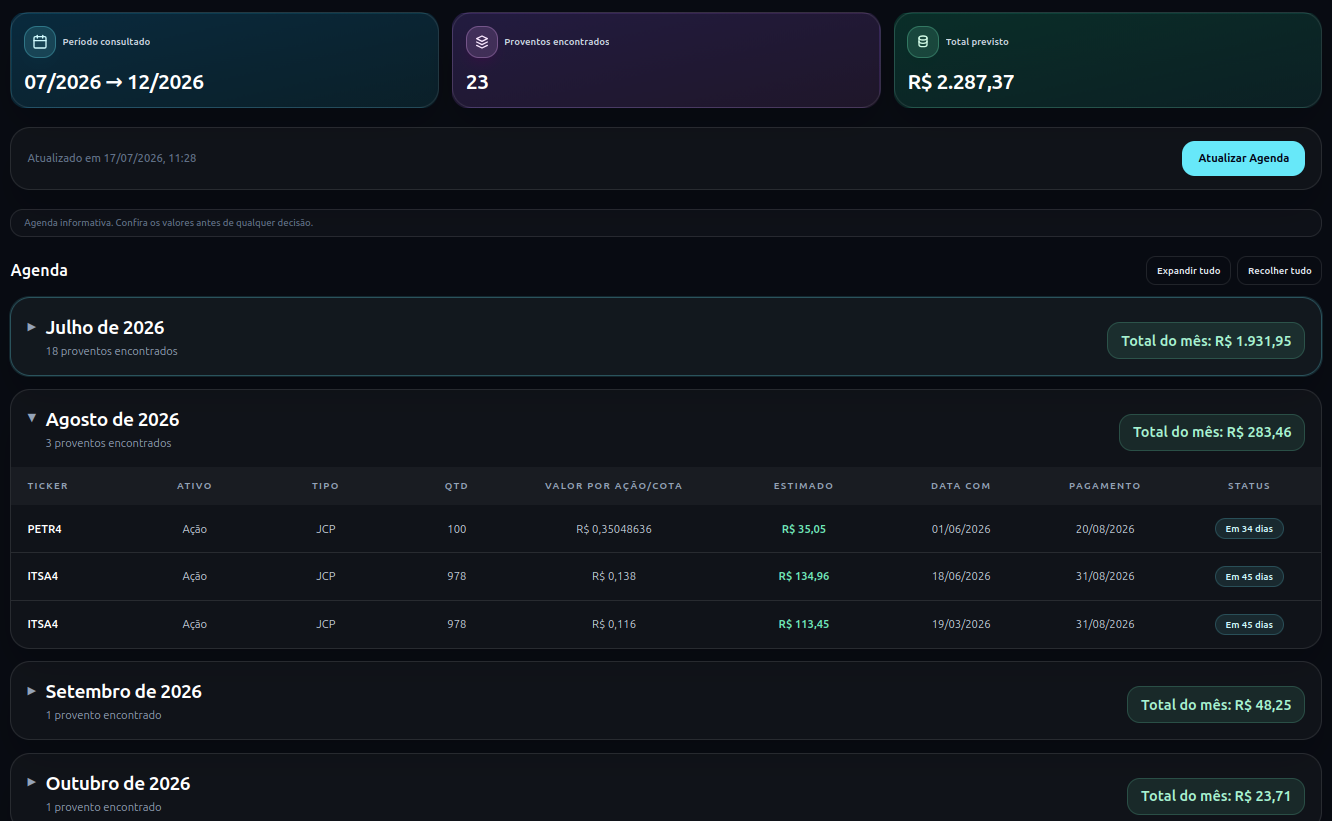Click the TICKER column header
The image size is (1332, 821).
[x=48, y=486]
